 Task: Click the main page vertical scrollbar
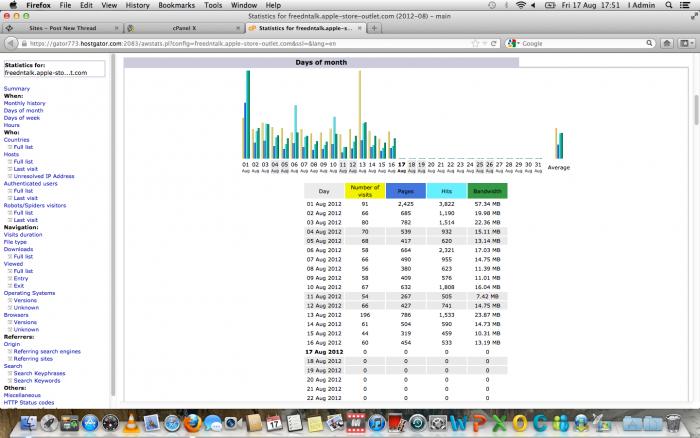click(696, 110)
